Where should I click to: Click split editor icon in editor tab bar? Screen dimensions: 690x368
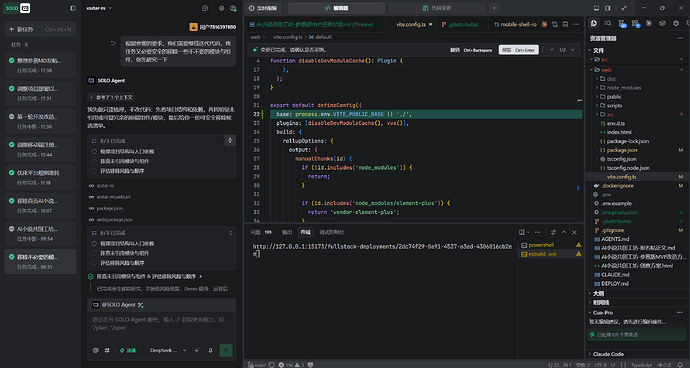[565, 25]
